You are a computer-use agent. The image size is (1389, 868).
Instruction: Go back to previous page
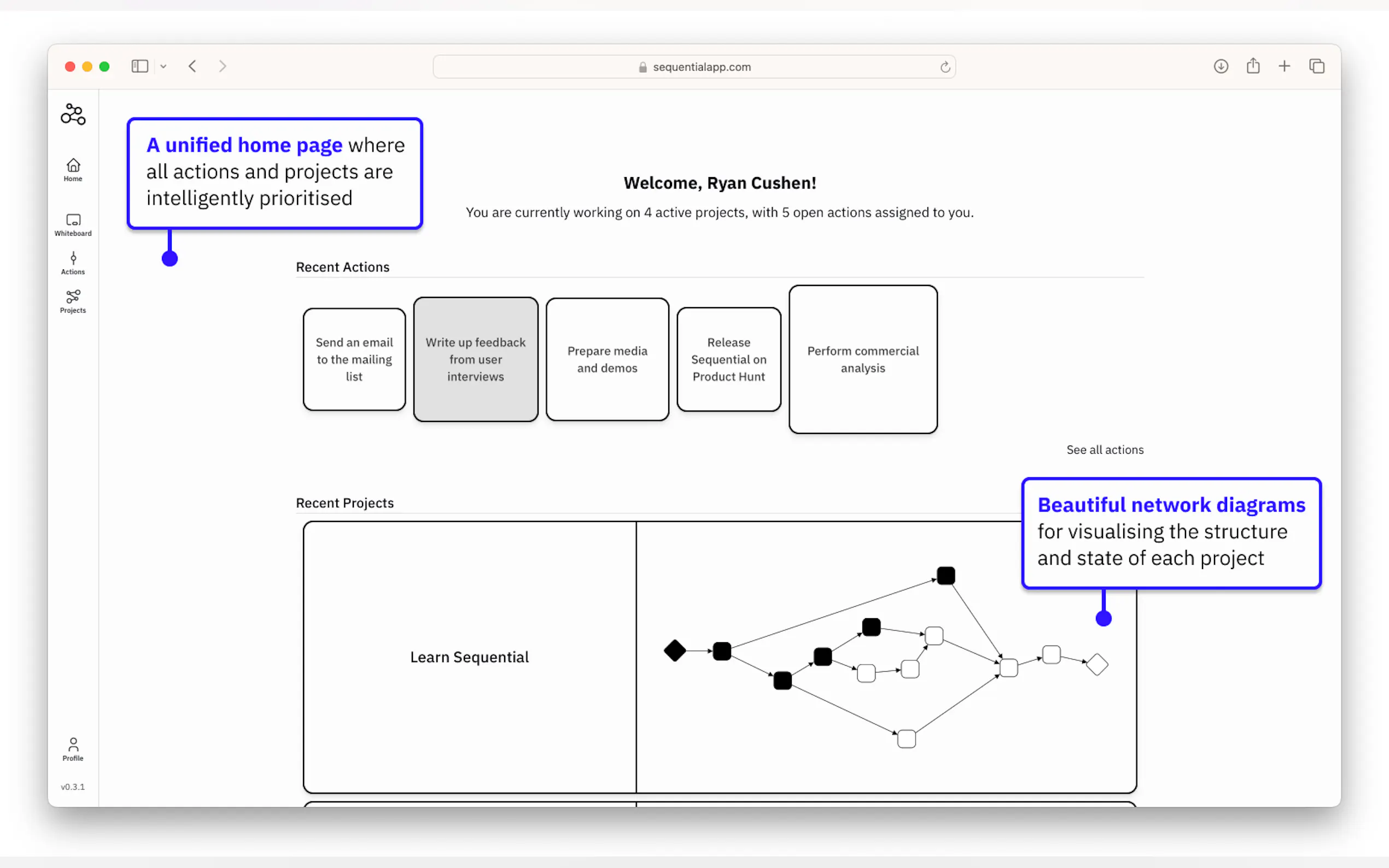[192, 67]
